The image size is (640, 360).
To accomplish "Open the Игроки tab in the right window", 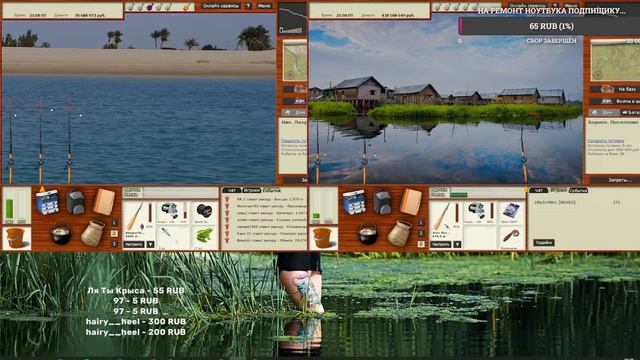I will (558, 190).
